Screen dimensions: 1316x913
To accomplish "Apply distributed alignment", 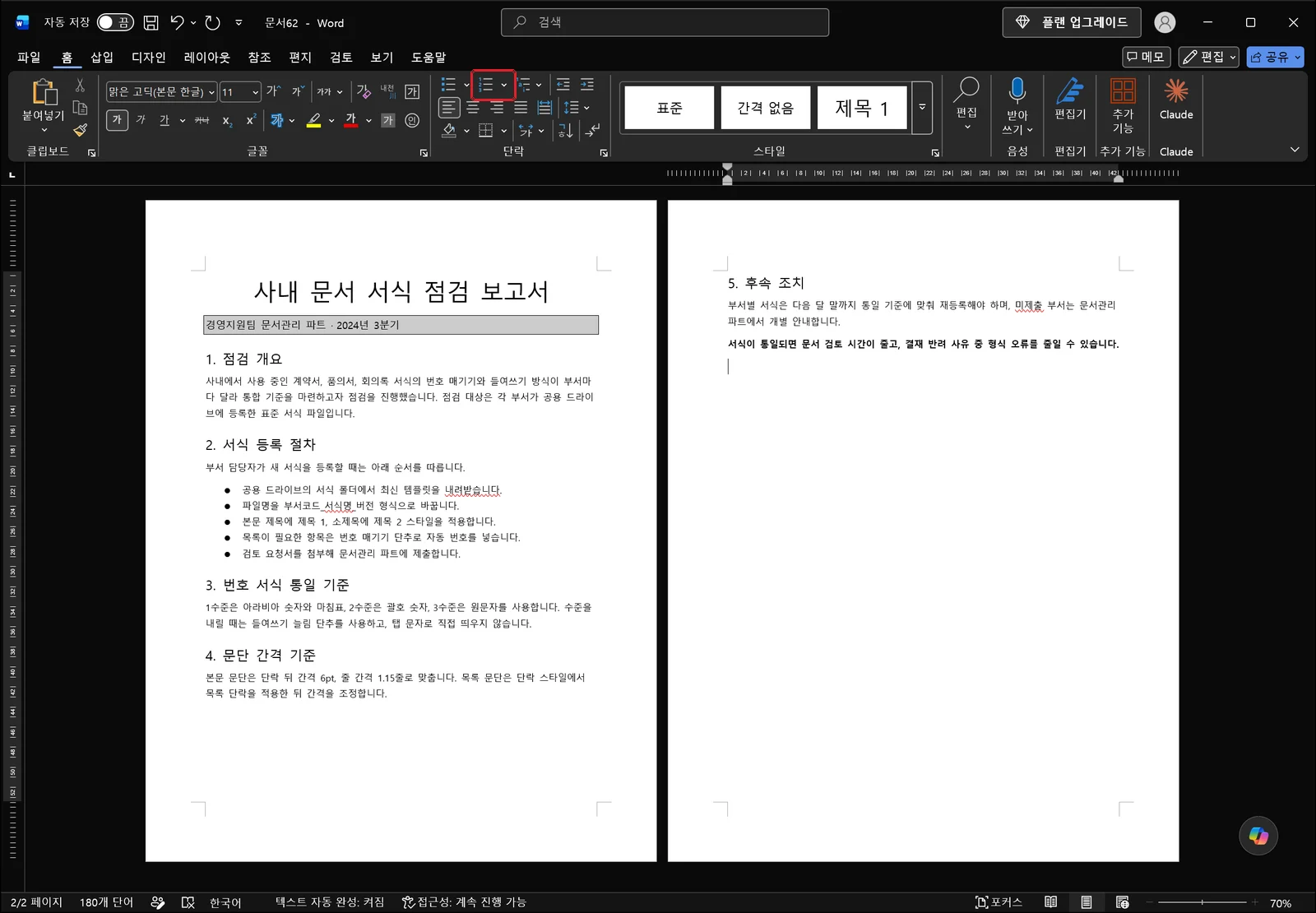I will 544,108.
